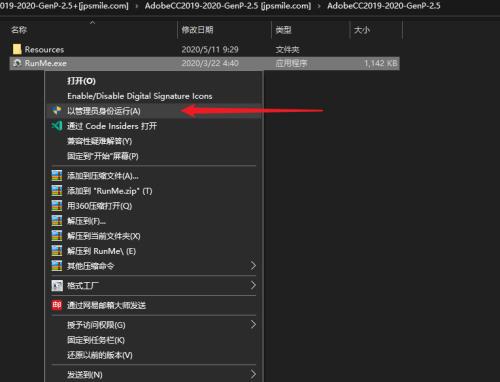
Task: Click the date 2020/5/11 9:29
Action: (x=210, y=50)
